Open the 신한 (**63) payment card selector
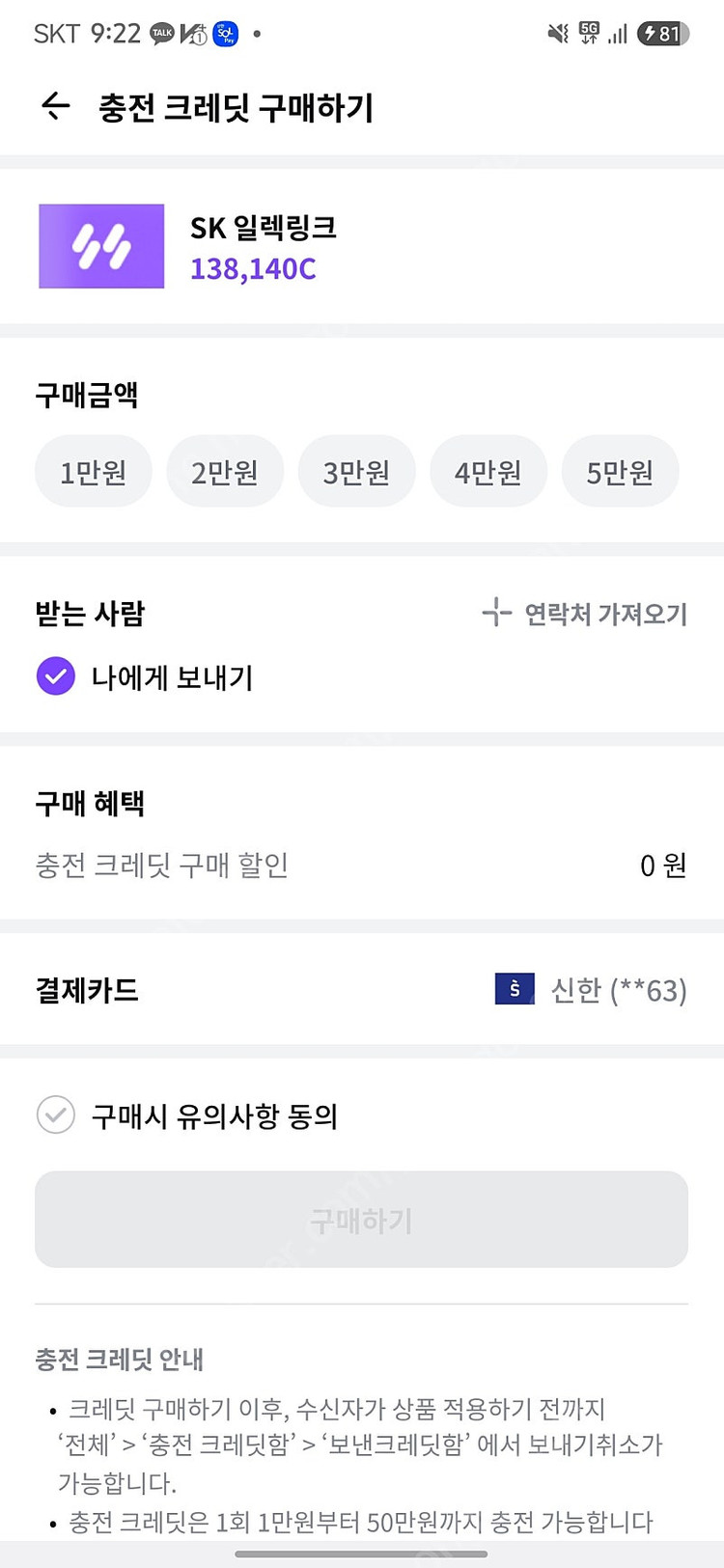 click(x=618, y=990)
